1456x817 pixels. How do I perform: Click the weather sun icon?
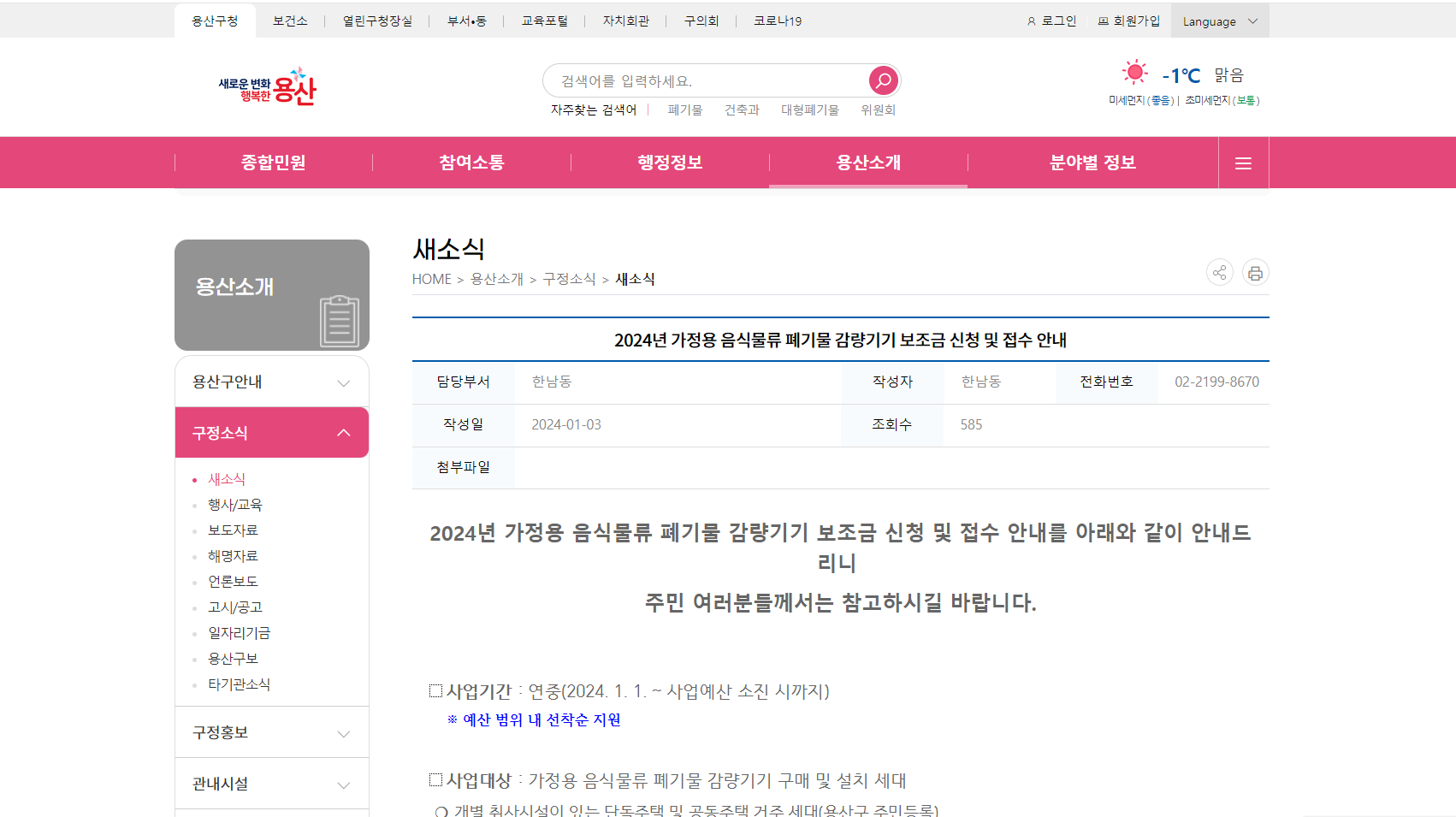[x=1135, y=72]
